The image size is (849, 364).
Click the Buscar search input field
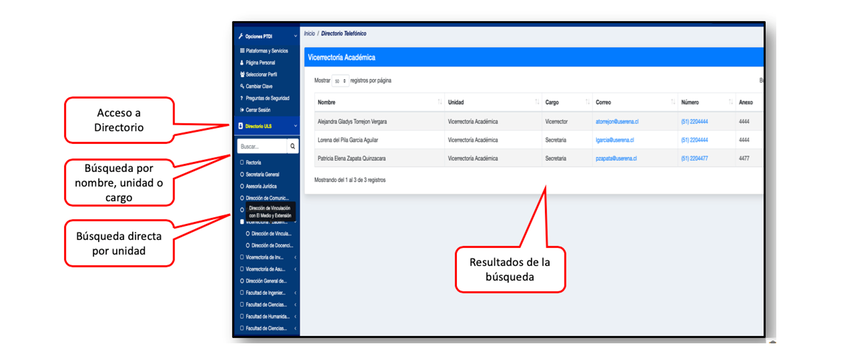tap(262, 146)
